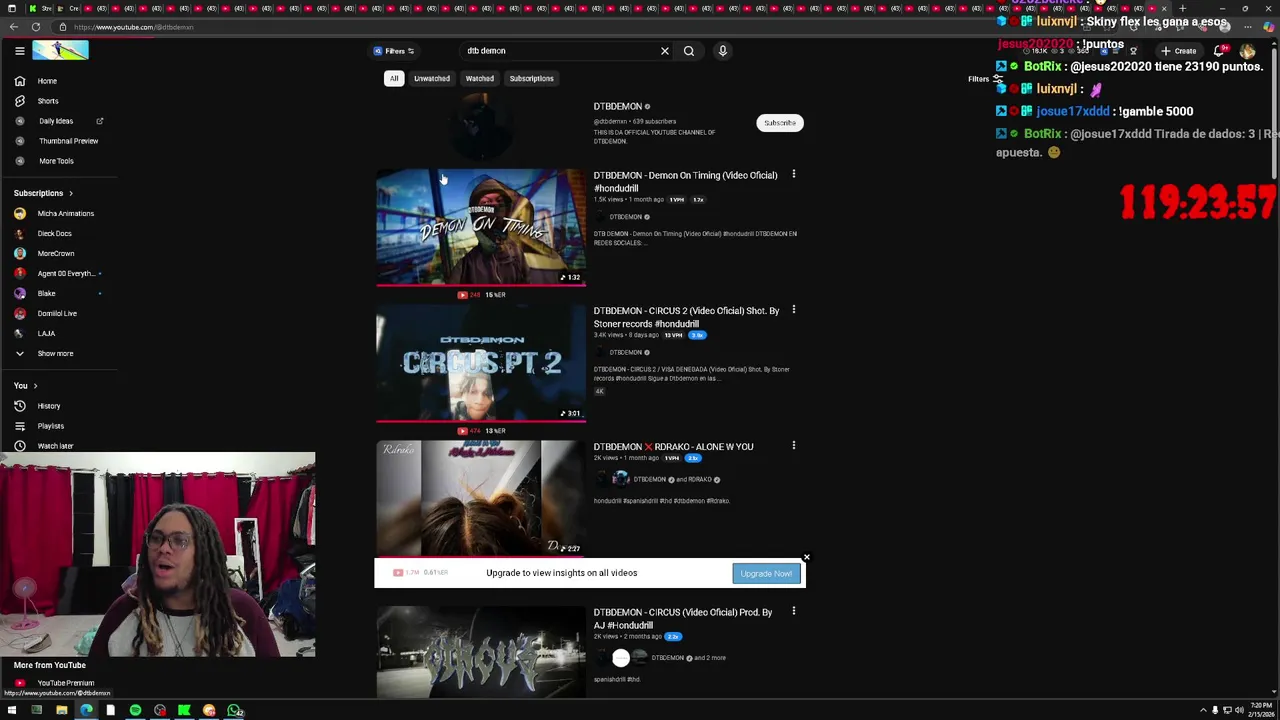
Task: Click the Create button
Action: 1179,51
